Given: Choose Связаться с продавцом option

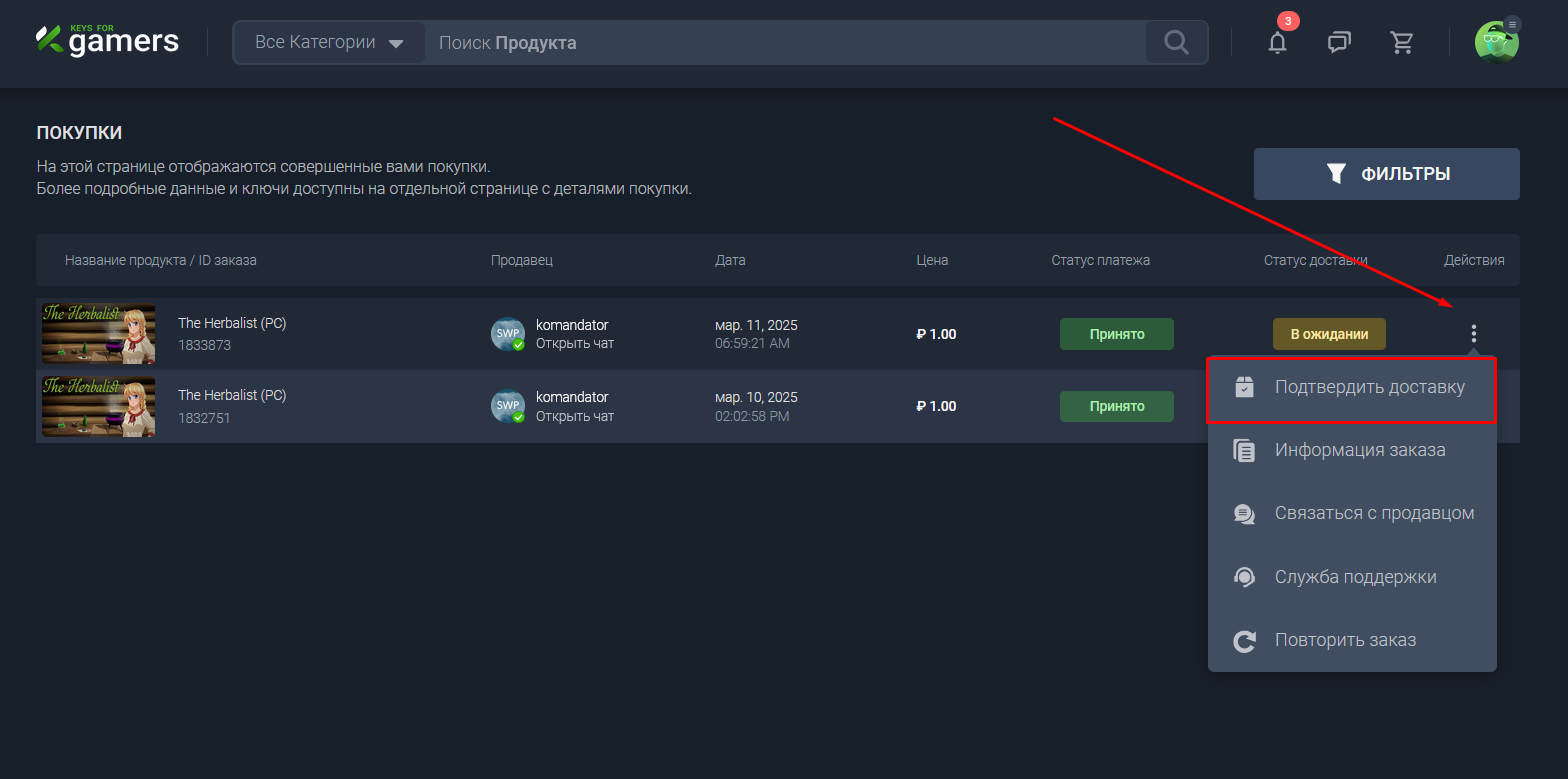Looking at the screenshot, I should point(1352,513).
